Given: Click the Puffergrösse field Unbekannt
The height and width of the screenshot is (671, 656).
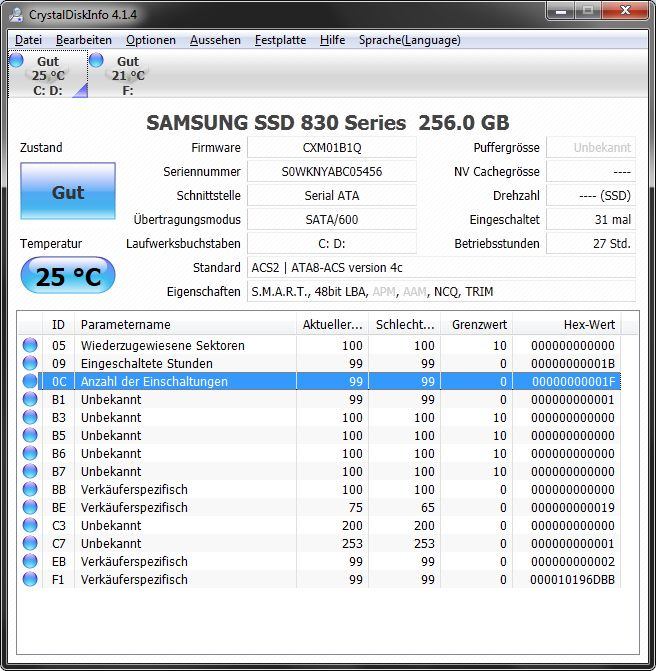Looking at the screenshot, I should 591,148.
